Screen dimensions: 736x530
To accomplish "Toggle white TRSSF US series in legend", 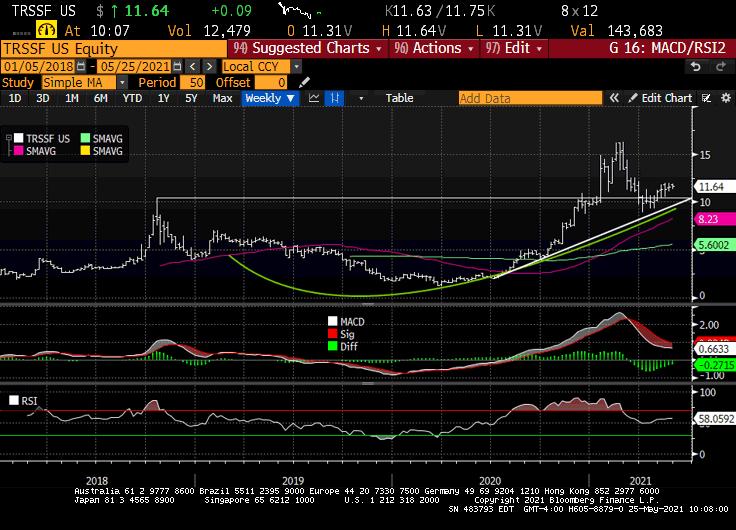I will [19, 138].
